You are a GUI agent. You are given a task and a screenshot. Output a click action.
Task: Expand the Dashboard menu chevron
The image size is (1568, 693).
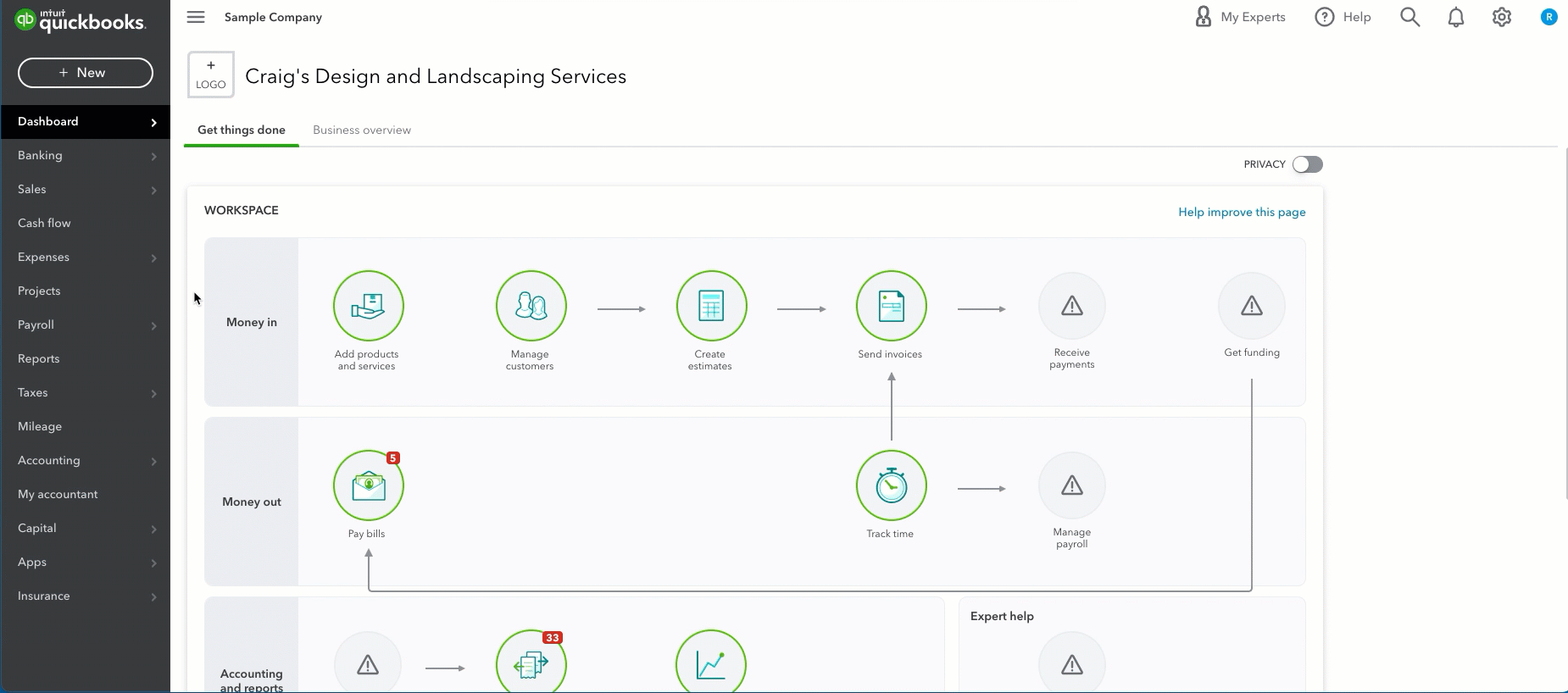click(153, 122)
